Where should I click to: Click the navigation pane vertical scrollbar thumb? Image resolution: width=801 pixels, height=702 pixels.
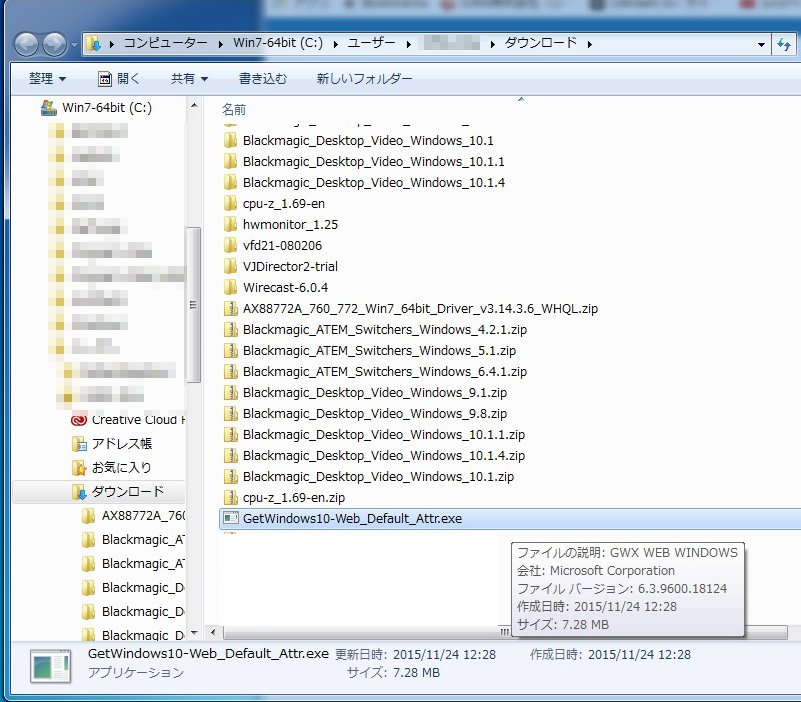tap(194, 305)
